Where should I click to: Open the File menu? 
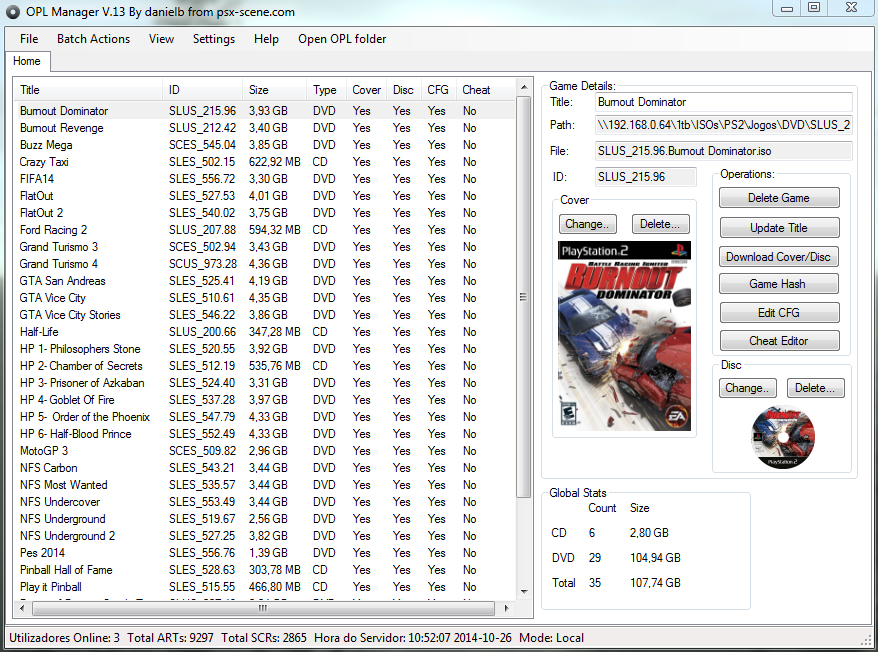coord(29,39)
